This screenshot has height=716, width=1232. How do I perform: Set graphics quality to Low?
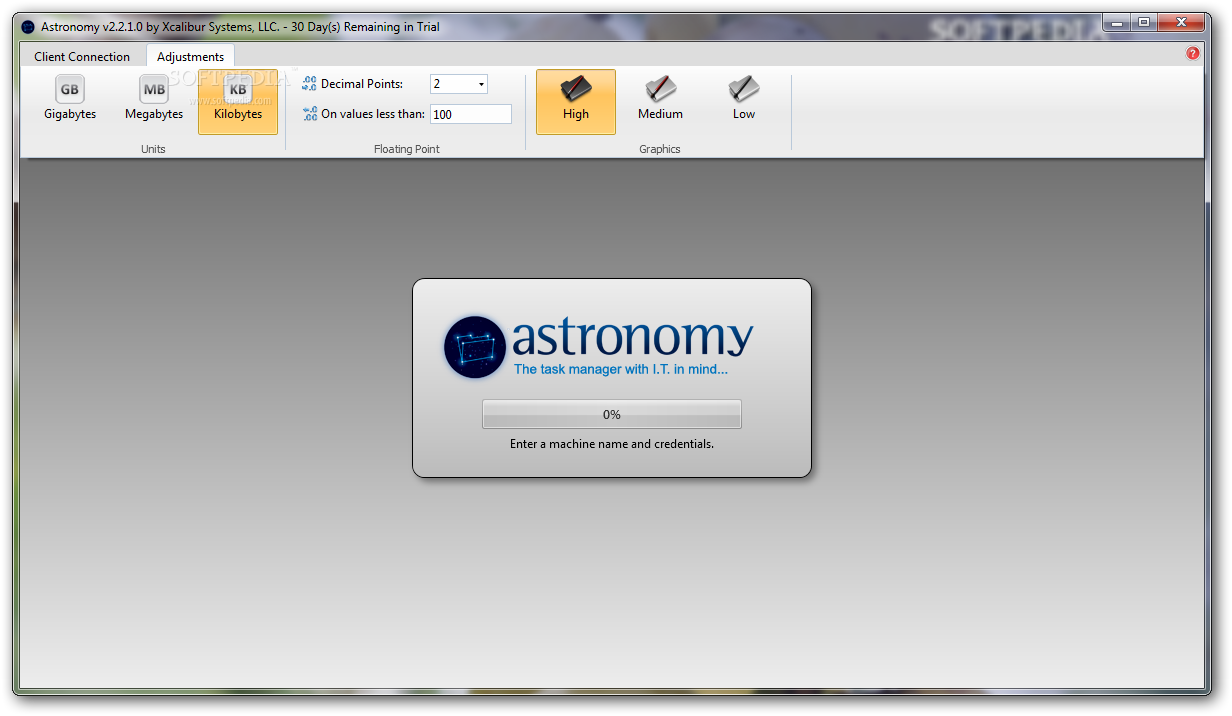[744, 101]
